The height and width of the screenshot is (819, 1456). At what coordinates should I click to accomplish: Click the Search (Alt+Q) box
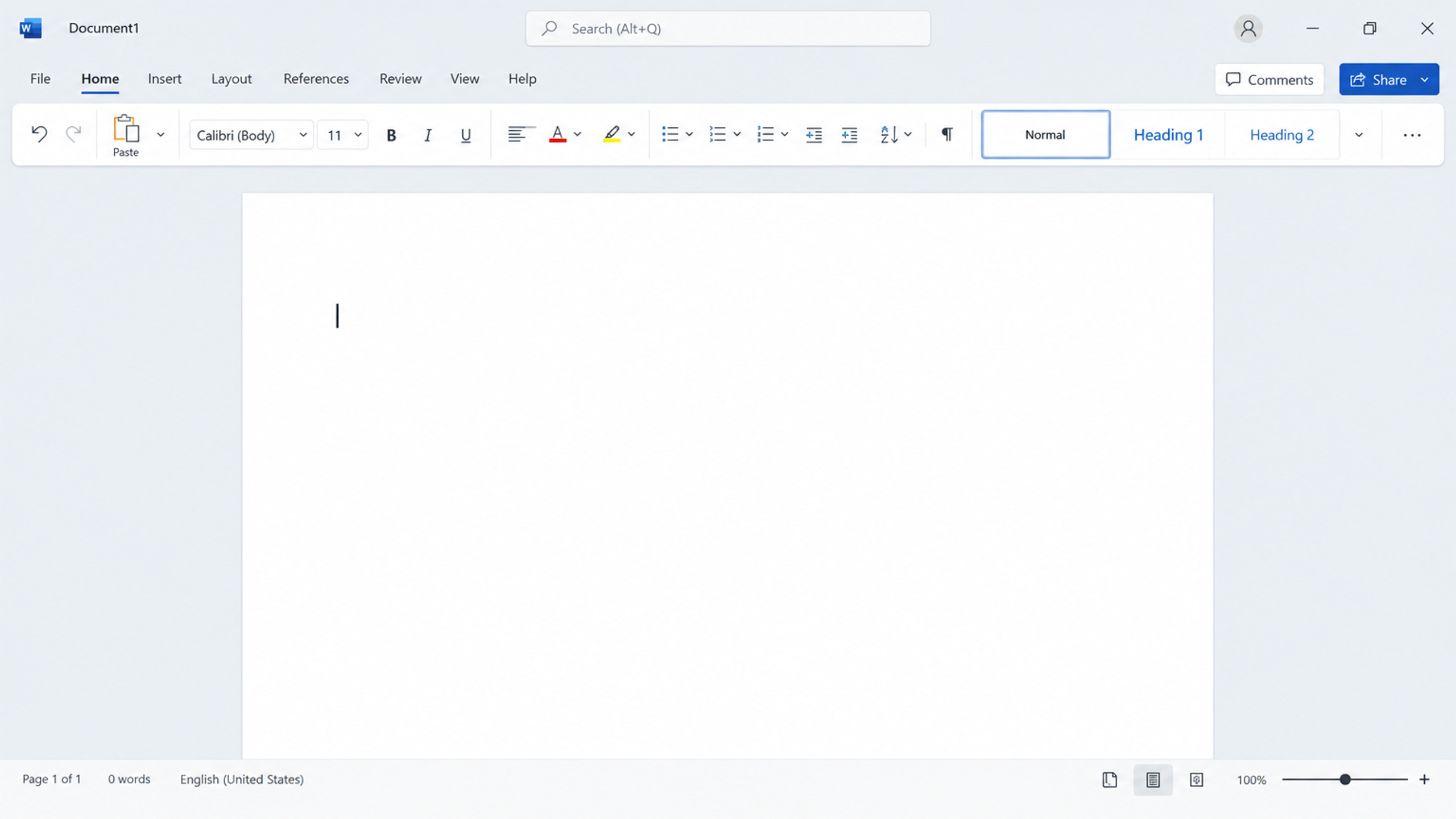click(x=728, y=28)
